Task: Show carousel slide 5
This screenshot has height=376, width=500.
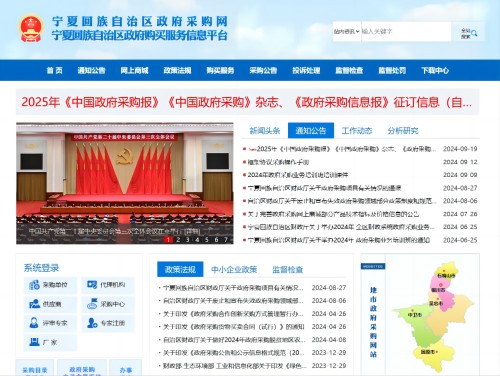Action: pos(207,240)
